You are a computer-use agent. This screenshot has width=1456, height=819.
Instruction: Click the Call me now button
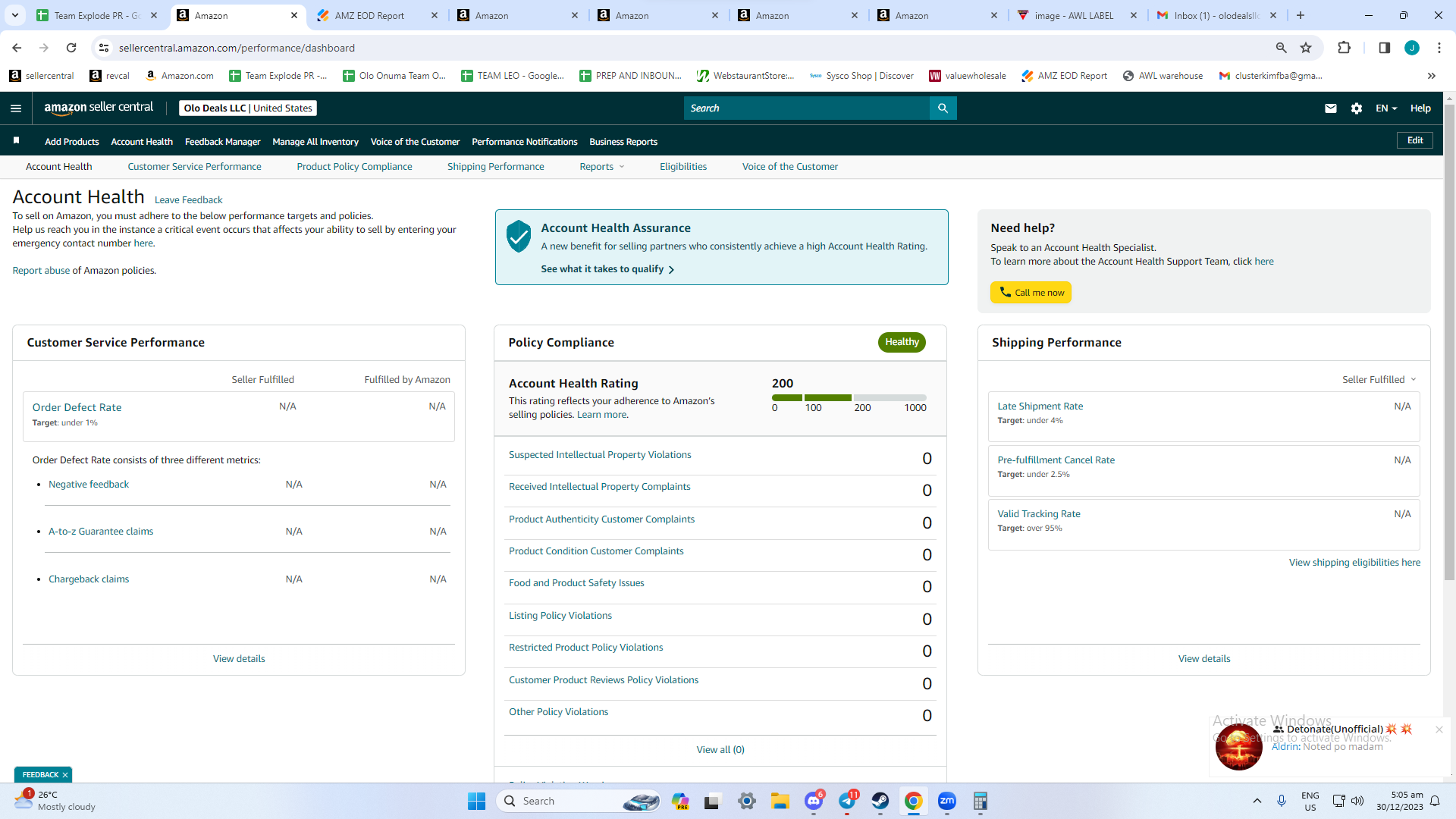(1031, 293)
